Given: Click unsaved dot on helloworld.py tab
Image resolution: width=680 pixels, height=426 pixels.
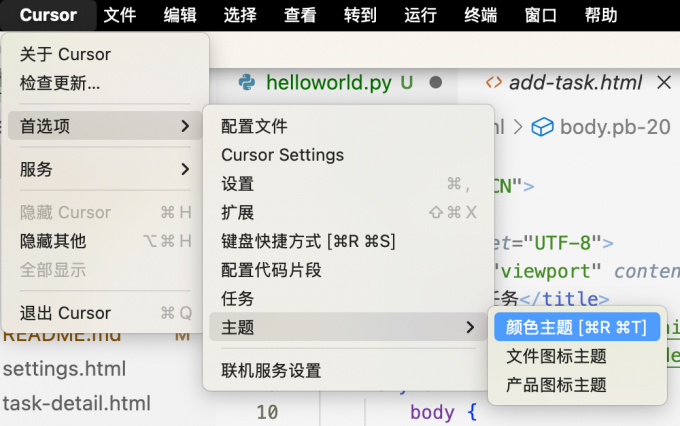Looking at the screenshot, I should pos(435,82).
